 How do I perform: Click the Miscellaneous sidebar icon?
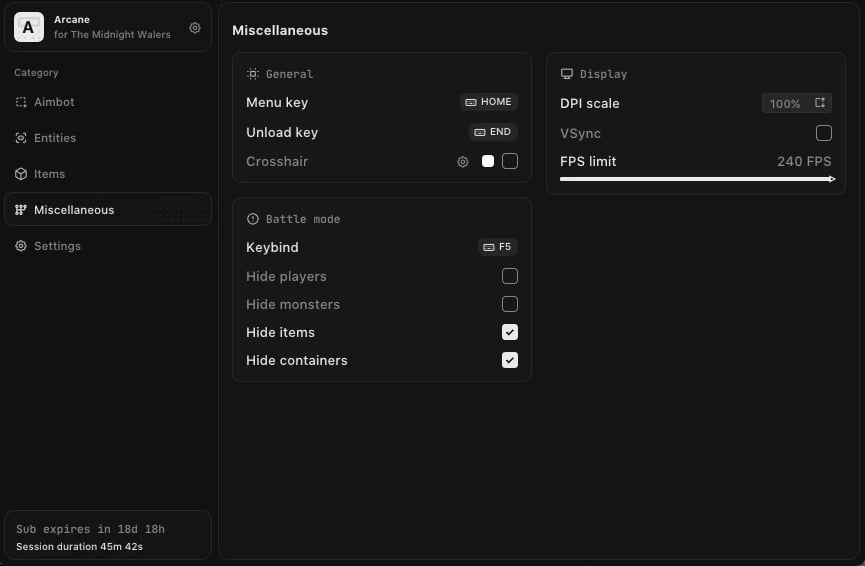21,210
